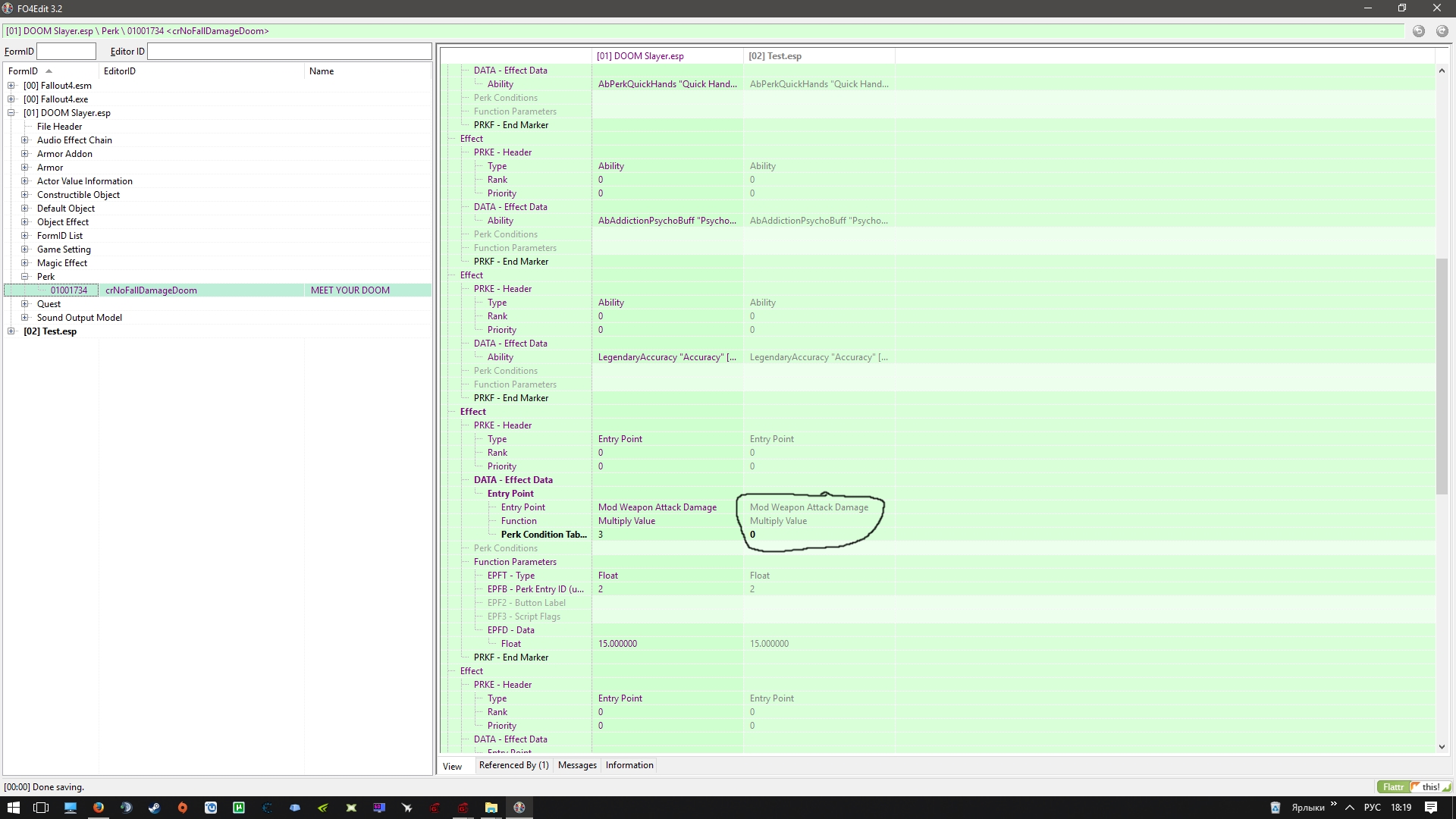Click the FO4Edit taskbar icon
This screenshot has height=819, width=1456.
click(x=519, y=808)
